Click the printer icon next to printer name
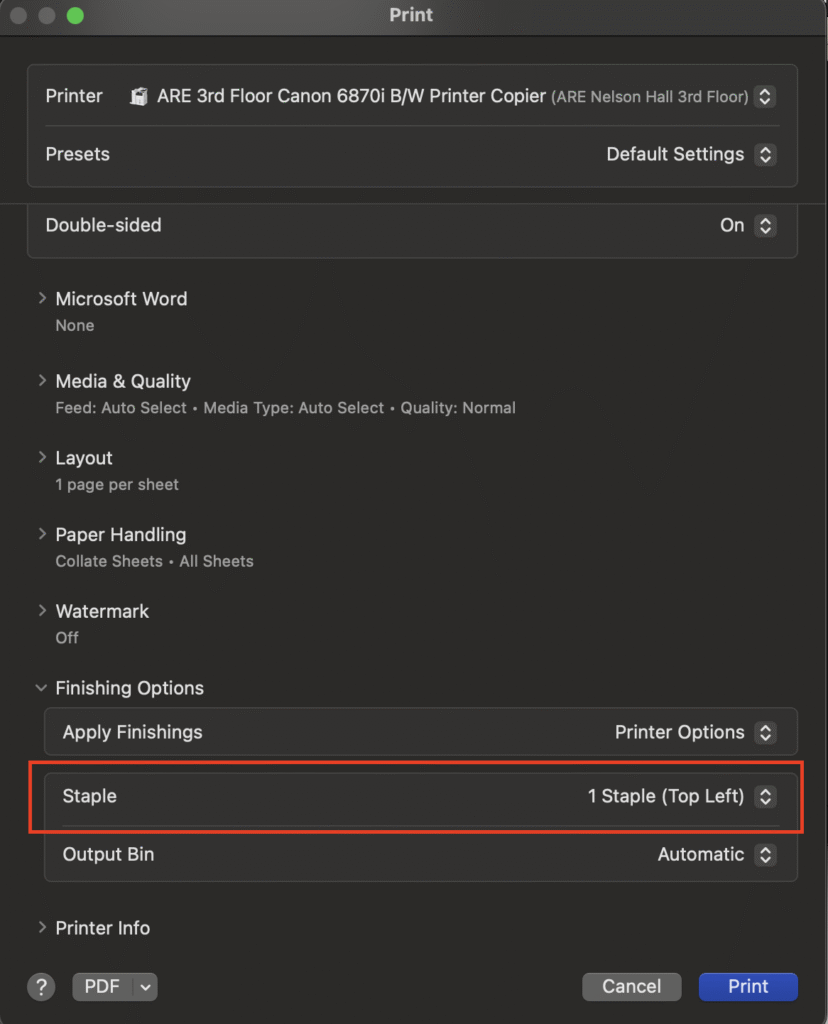The height and width of the screenshot is (1024, 828). click(x=138, y=97)
